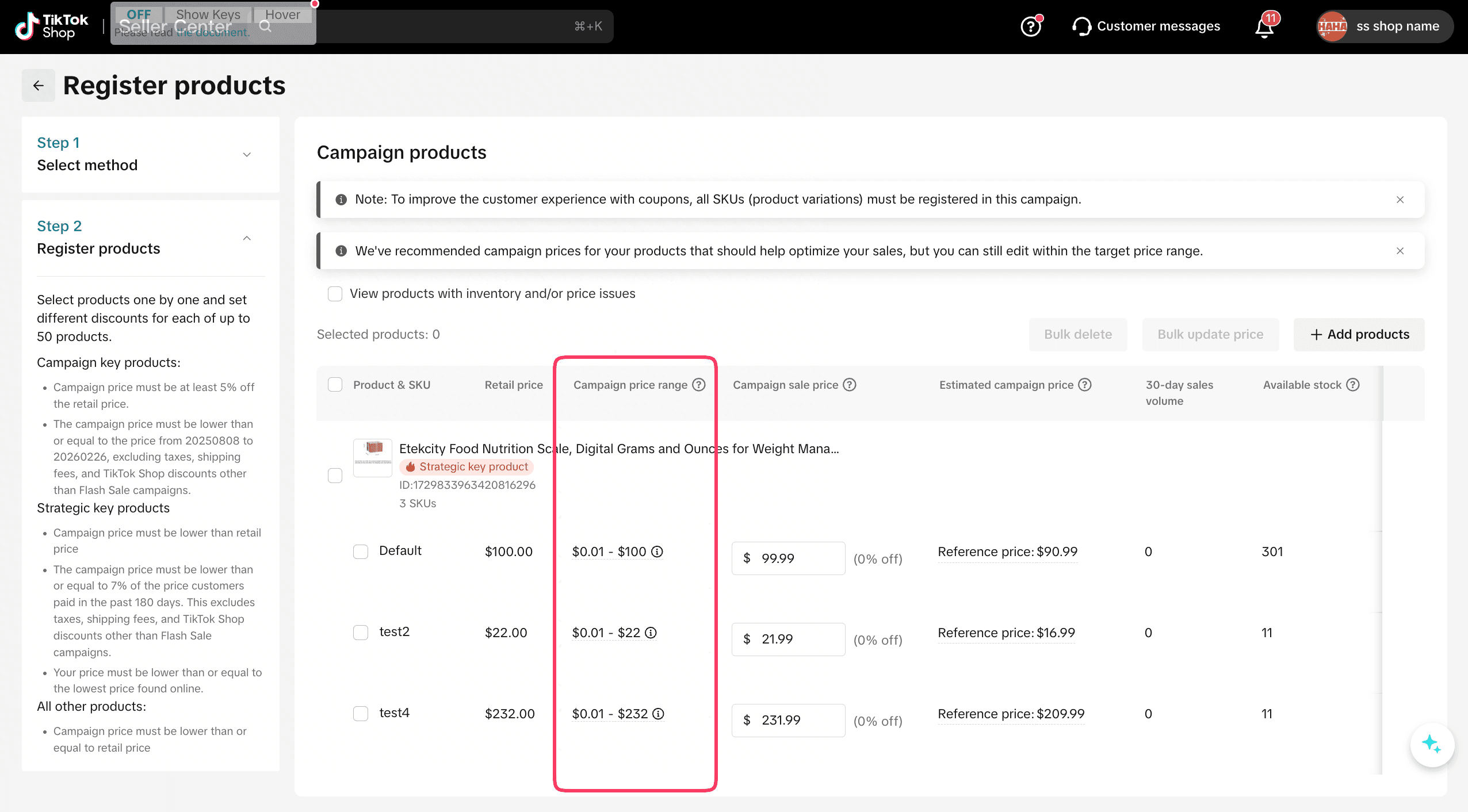
Task: Open the notifications bell icon
Action: click(1264, 27)
